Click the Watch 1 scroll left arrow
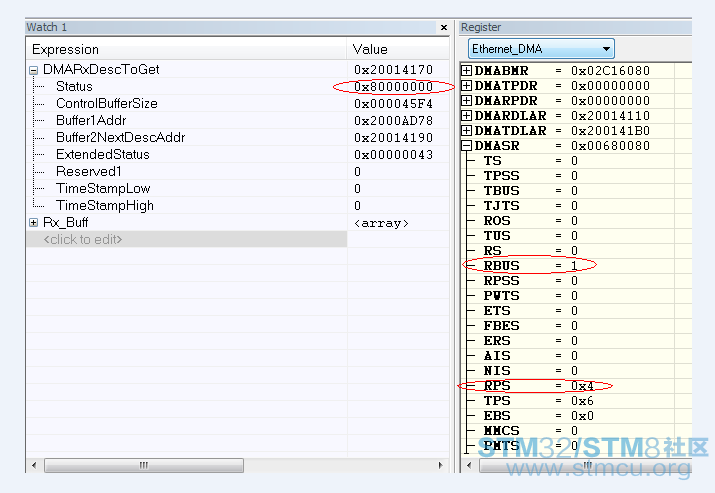This screenshot has height=493, width=715. [34, 466]
